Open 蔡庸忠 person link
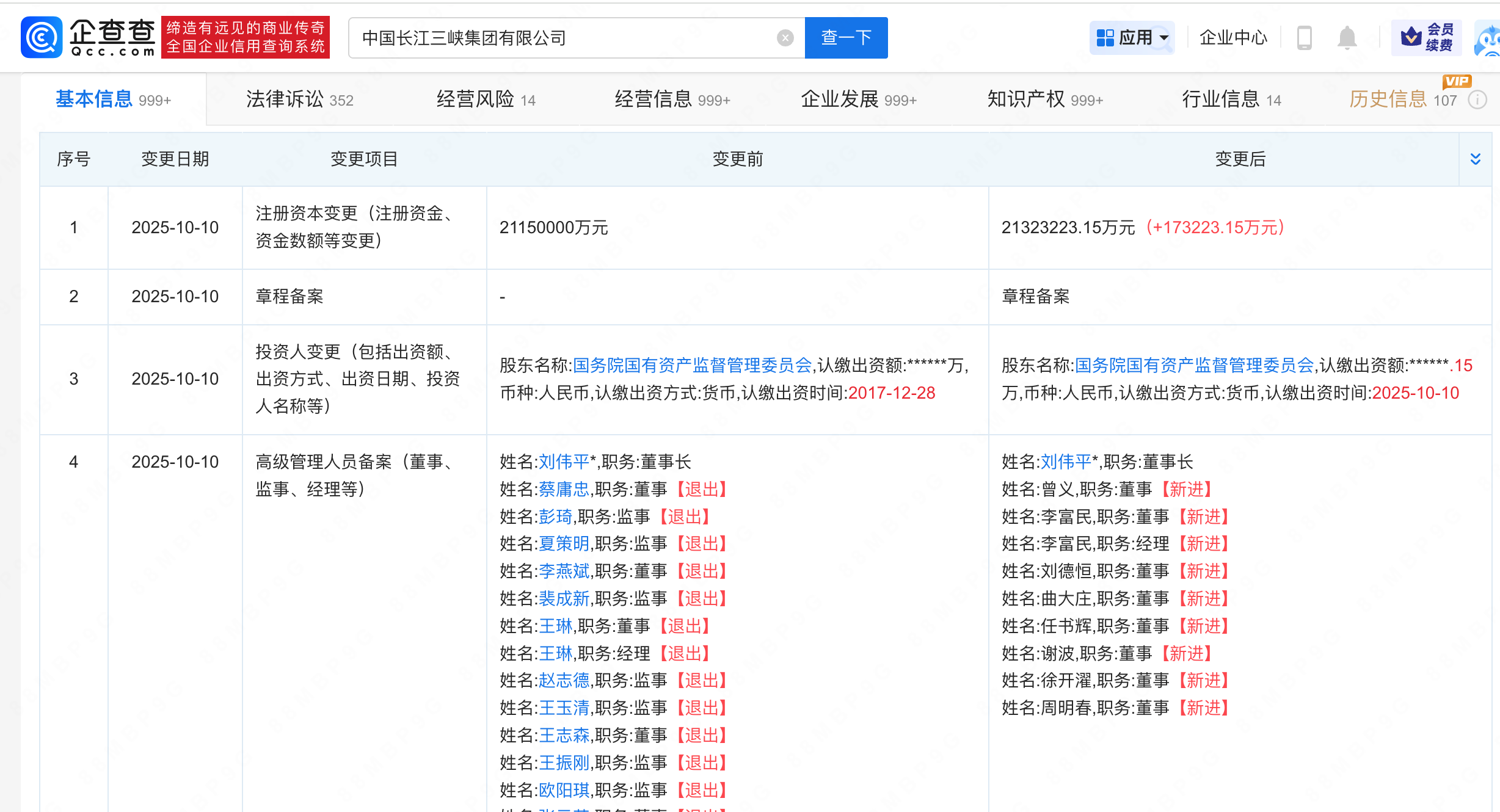 (564, 490)
